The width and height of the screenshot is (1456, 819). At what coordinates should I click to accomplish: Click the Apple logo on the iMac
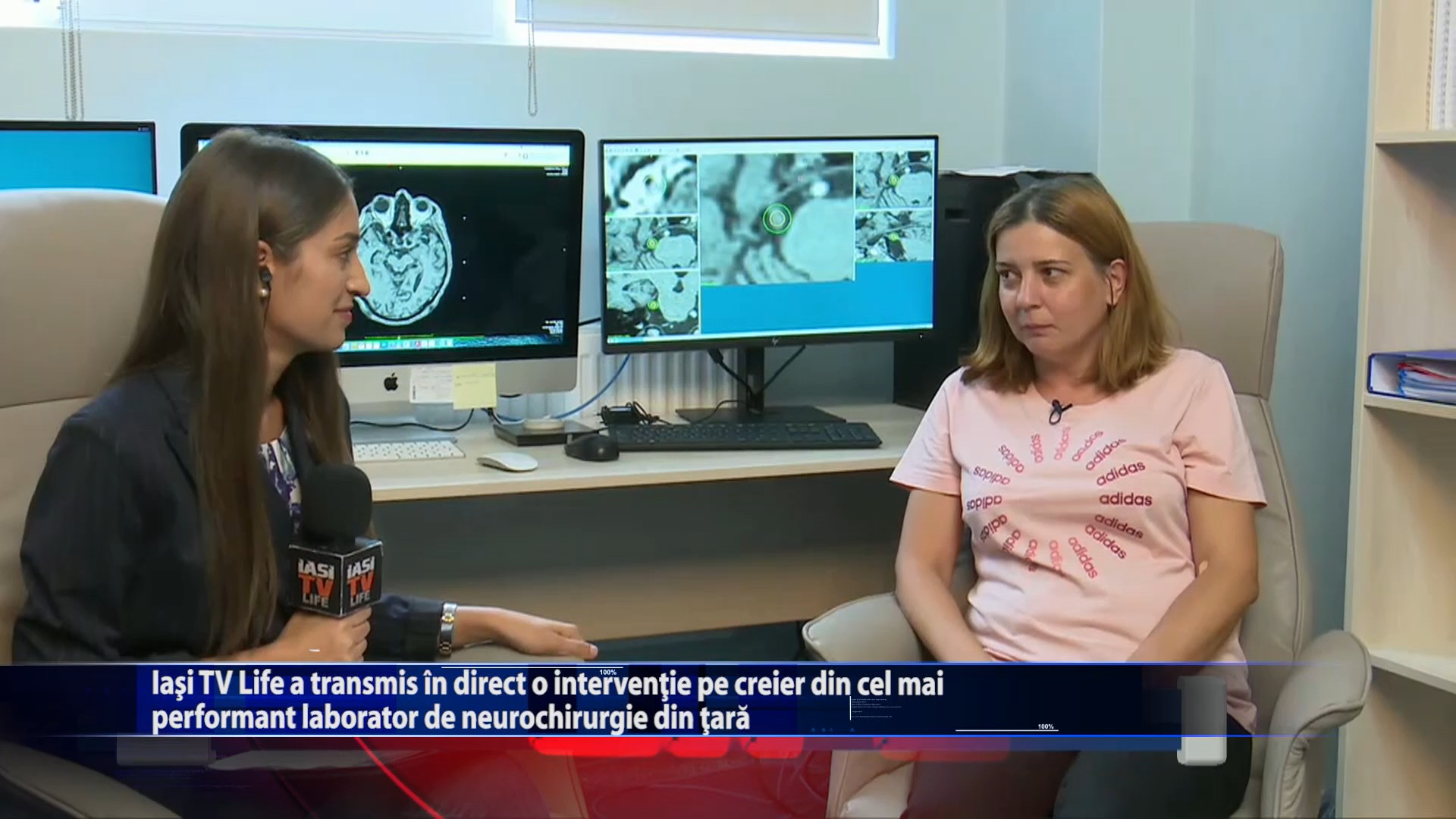pyautogui.click(x=391, y=382)
